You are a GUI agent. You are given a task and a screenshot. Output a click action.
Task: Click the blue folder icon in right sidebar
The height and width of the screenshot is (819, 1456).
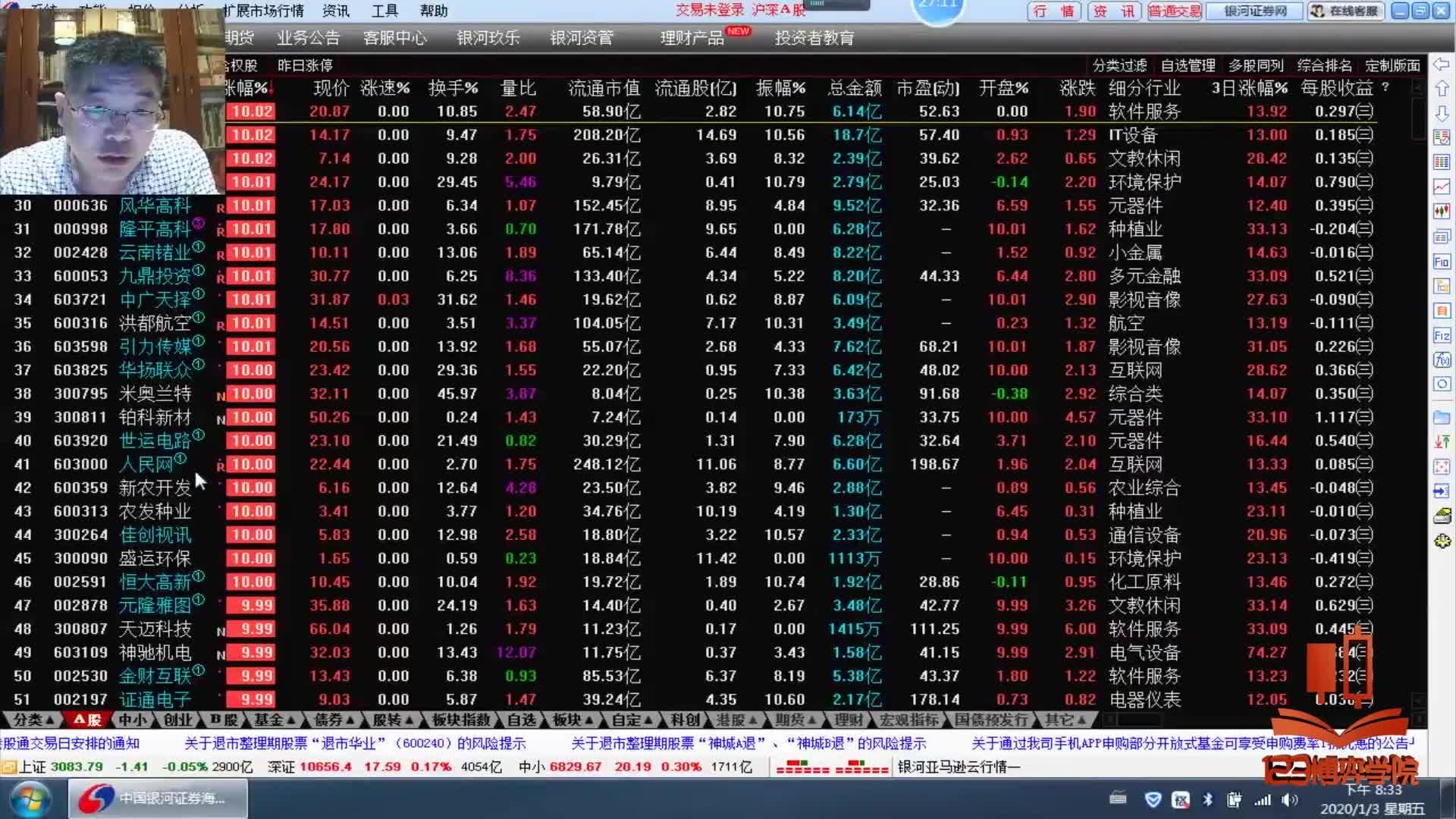1442,417
